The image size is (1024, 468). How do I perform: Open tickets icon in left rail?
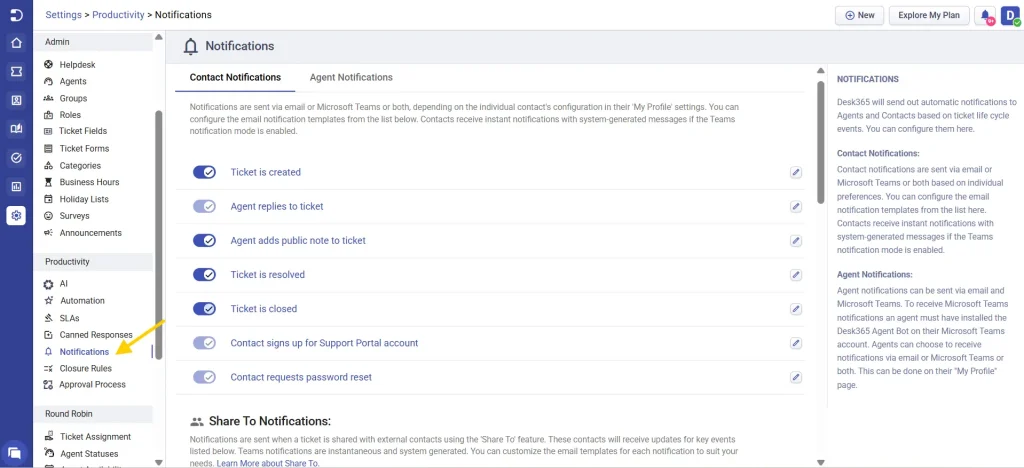16,72
